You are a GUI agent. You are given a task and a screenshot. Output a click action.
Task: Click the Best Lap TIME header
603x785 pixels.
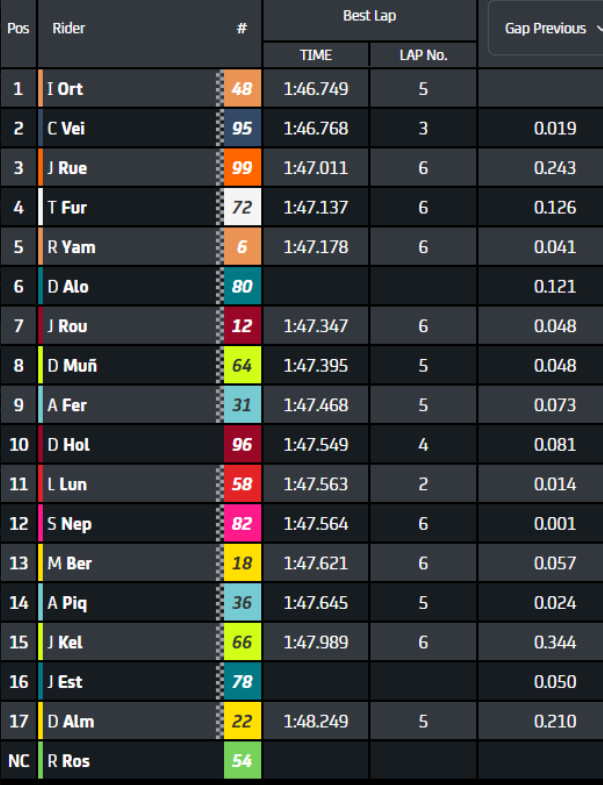(316, 55)
